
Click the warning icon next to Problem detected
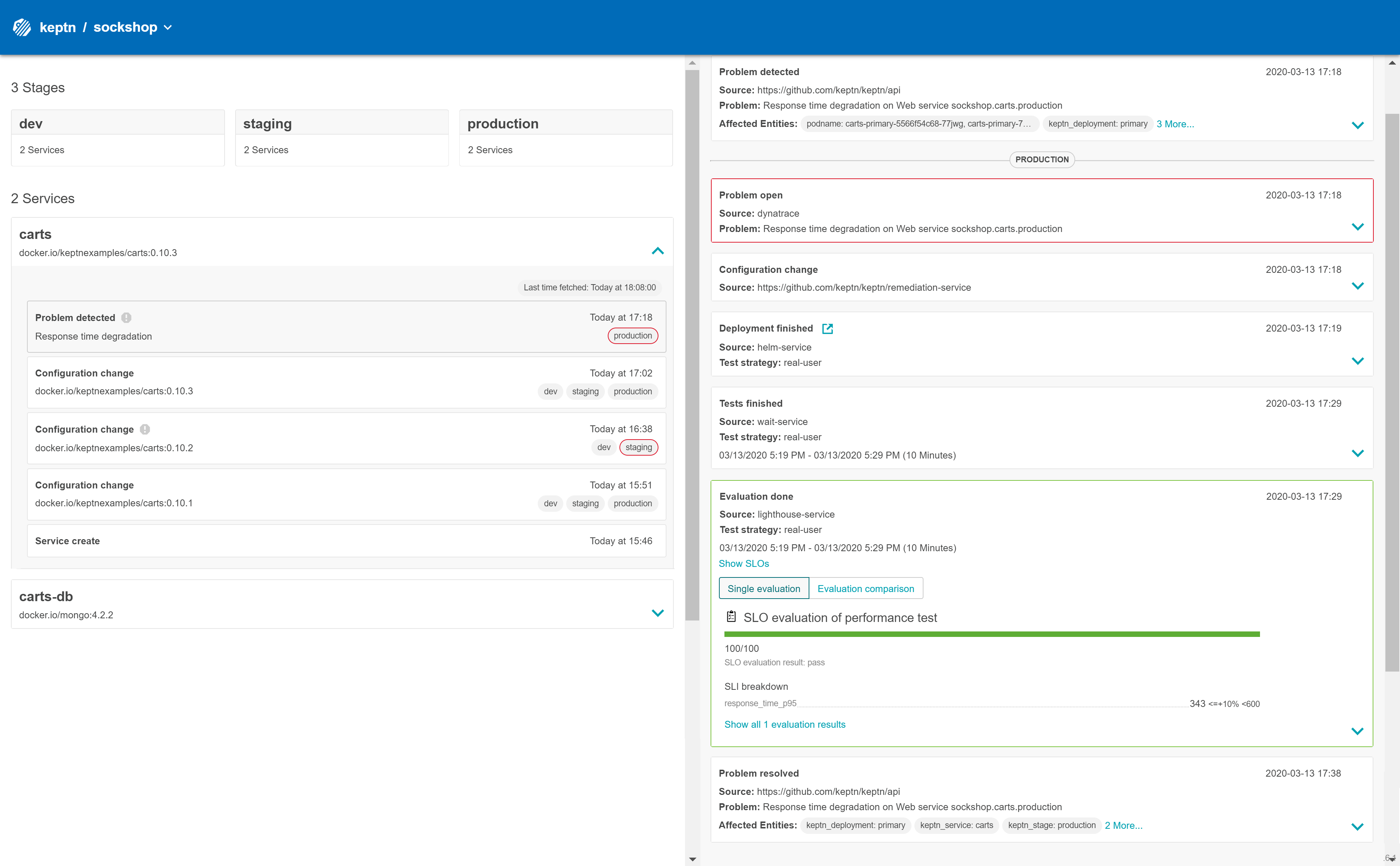pos(127,317)
